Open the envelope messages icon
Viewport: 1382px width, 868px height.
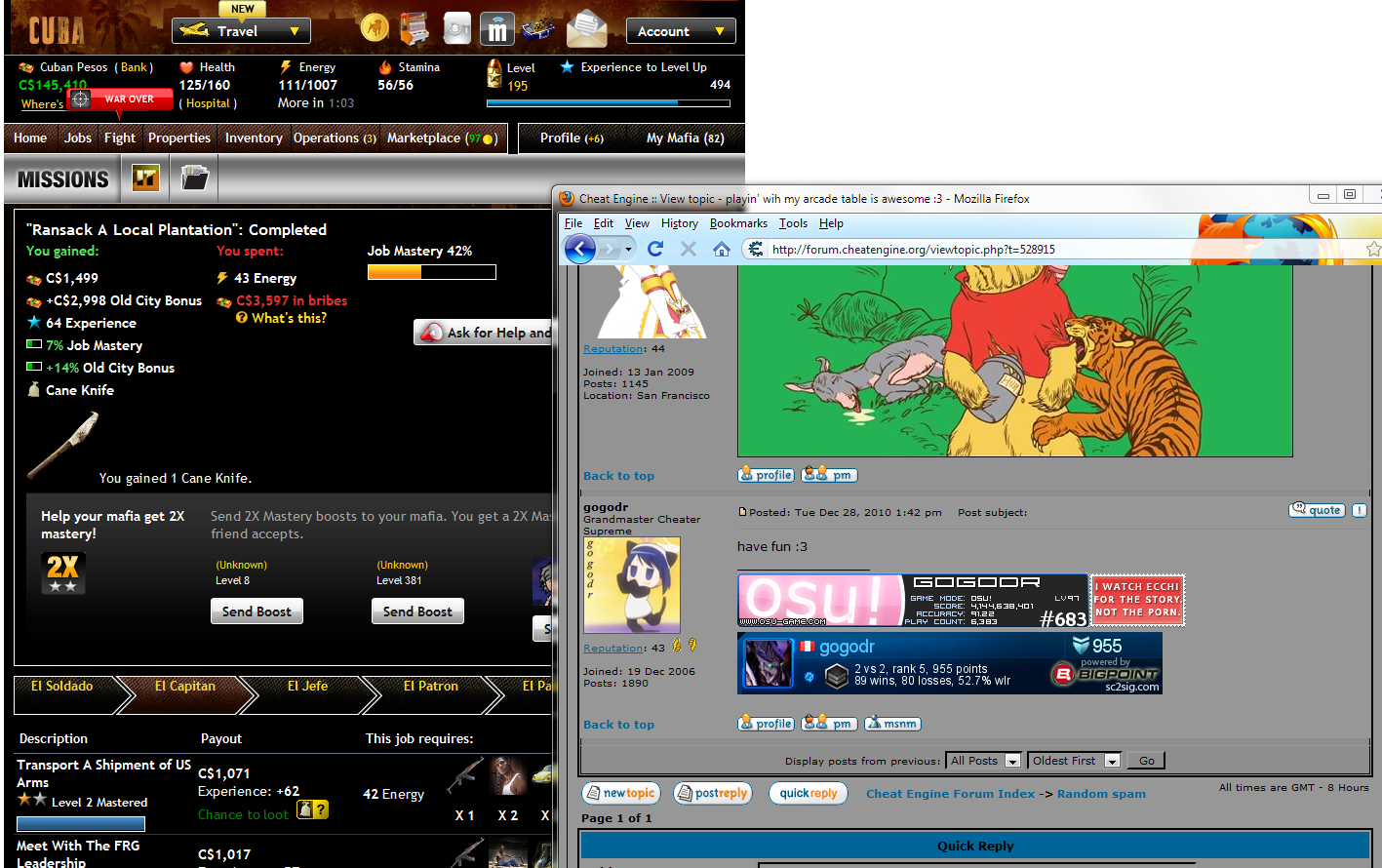[x=586, y=28]
